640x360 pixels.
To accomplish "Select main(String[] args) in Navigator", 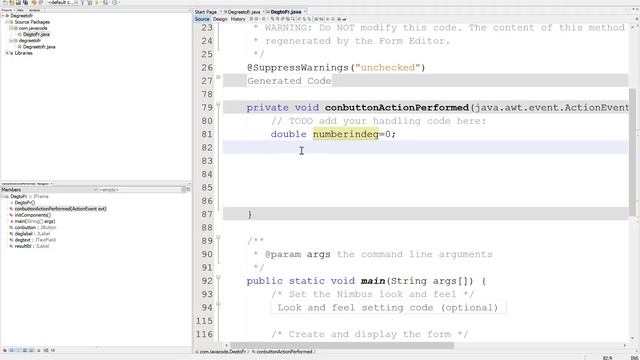I will (35, 221).
